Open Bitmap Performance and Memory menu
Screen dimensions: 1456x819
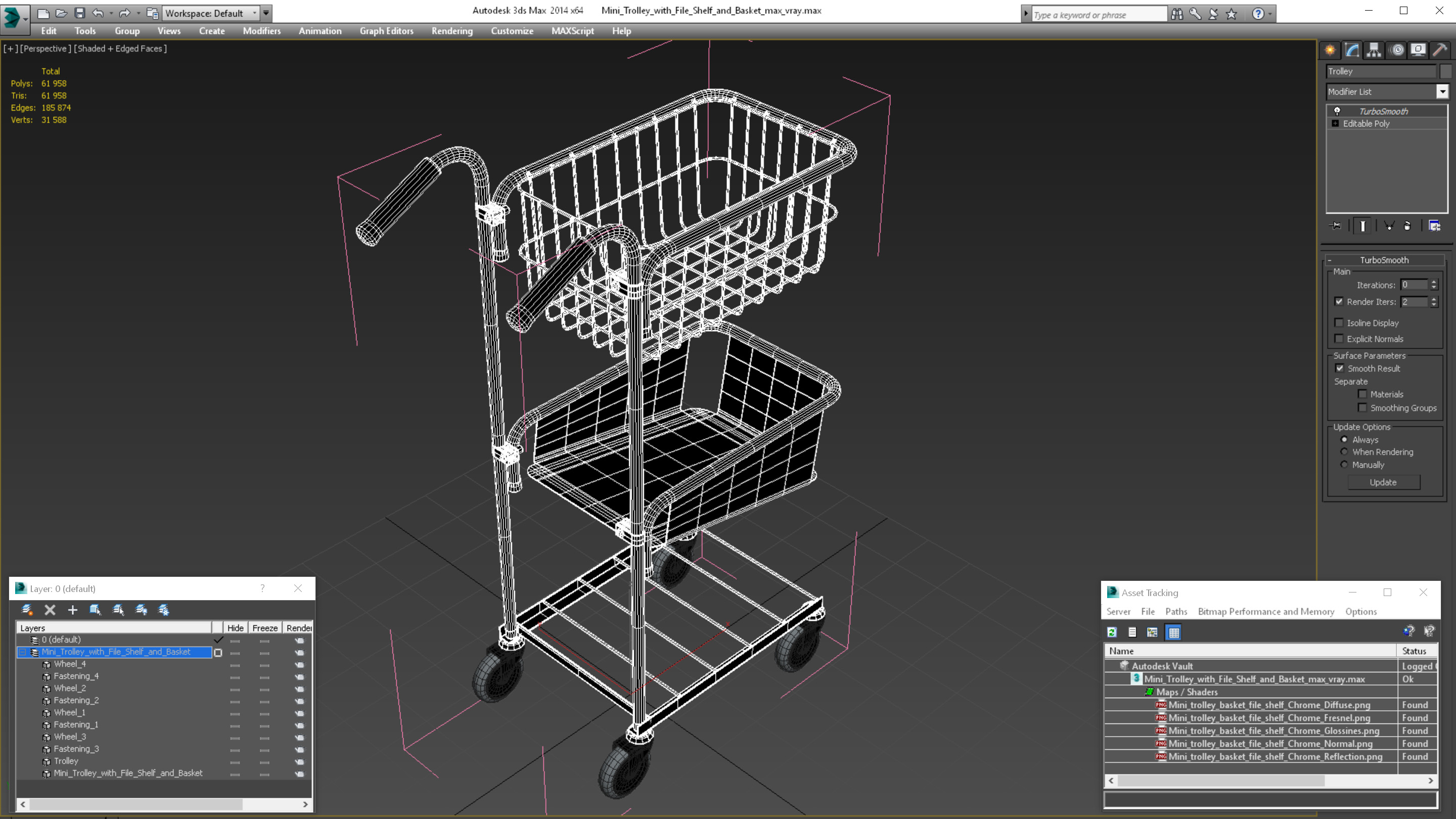pos(1266,612)
